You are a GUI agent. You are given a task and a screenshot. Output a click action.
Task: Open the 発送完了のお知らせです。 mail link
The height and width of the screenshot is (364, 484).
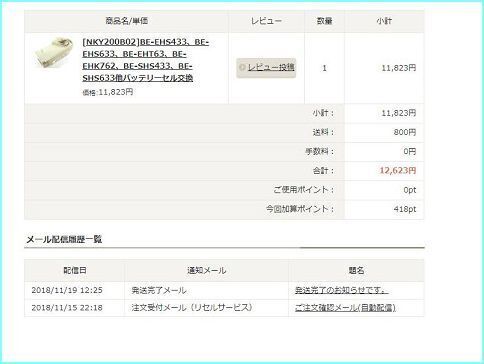[x=341, y=290]
